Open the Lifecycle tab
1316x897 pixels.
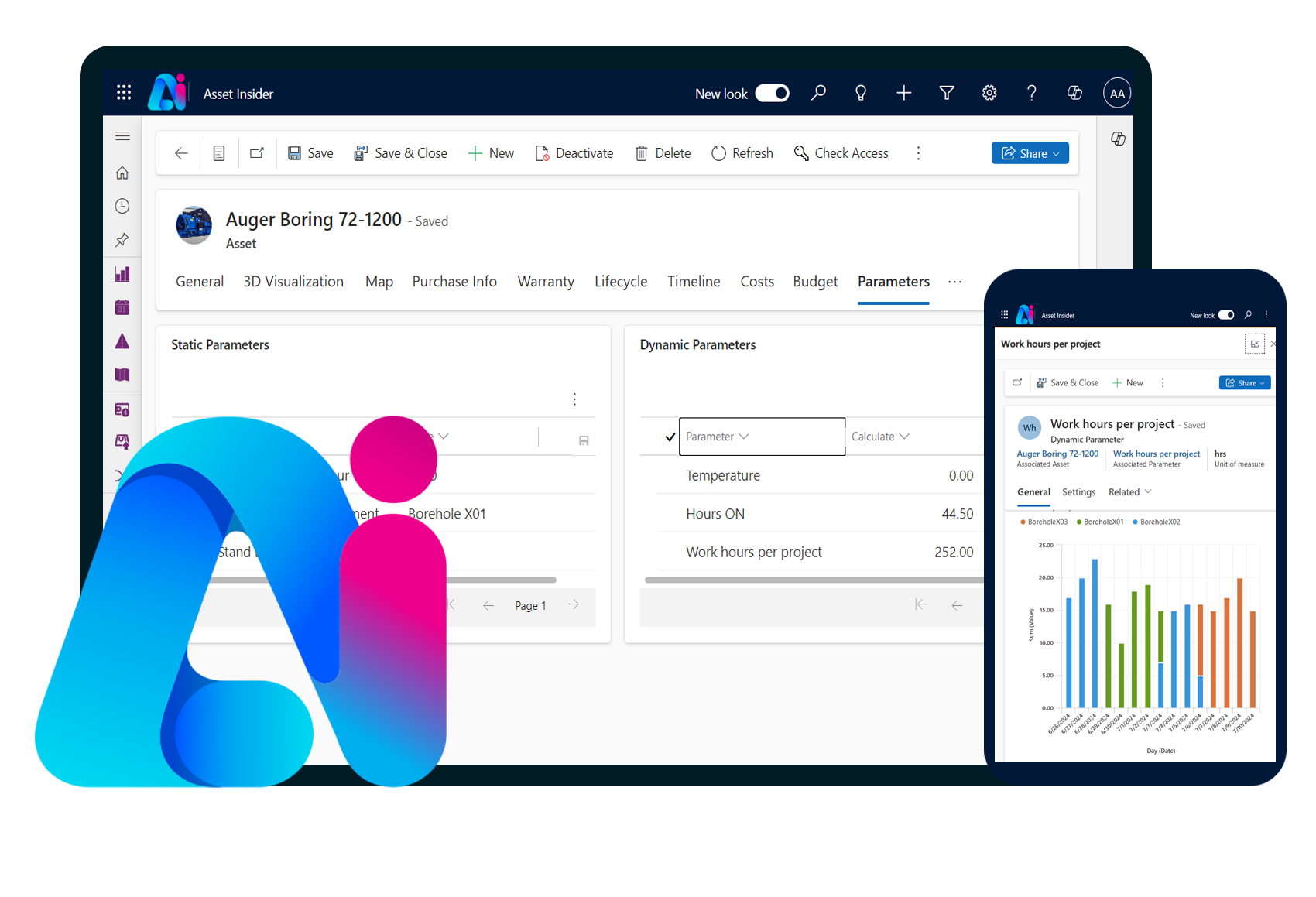pos(621,282)
